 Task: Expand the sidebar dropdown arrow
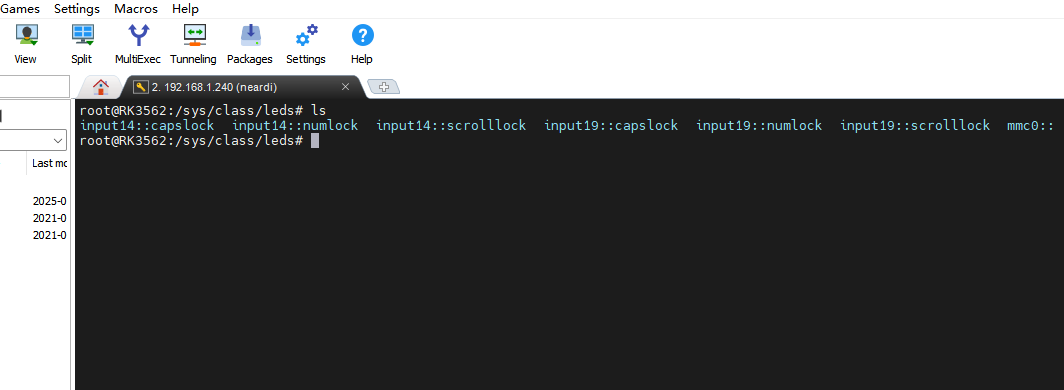58,140
